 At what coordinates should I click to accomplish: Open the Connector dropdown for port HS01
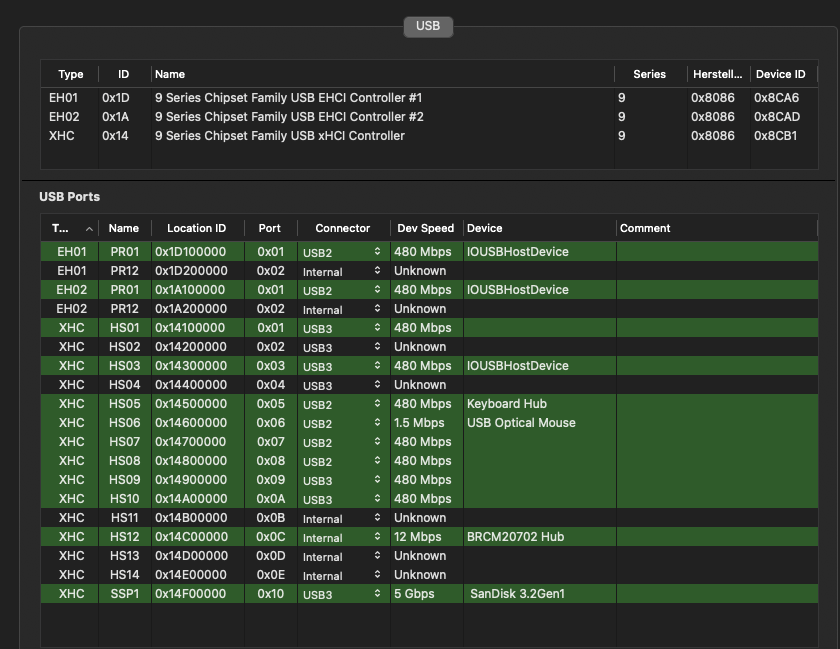coord(377,328)
